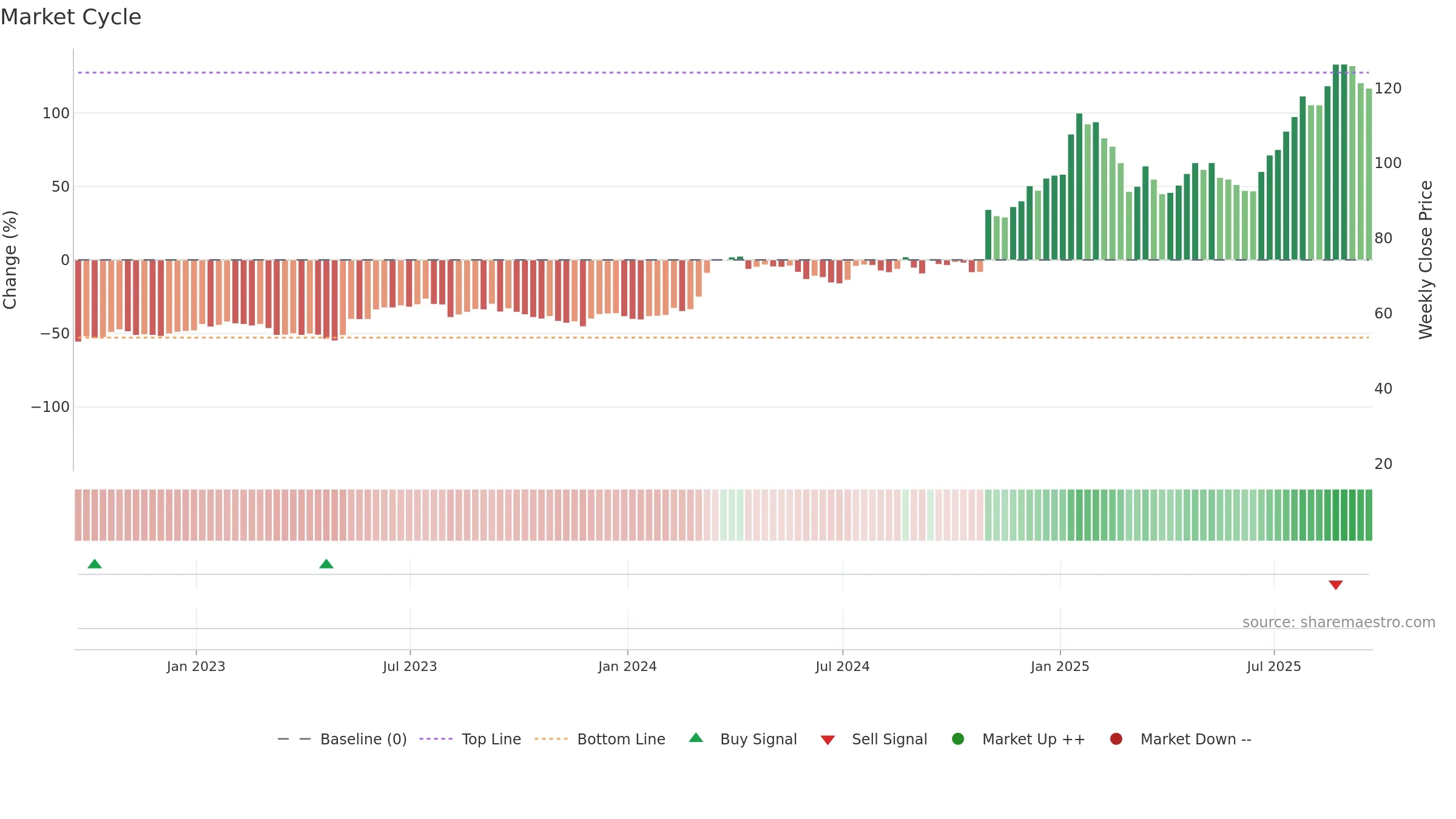1456x819 pixels.
Task: Click the Jul 2025 axis label
Action: (1274, 667)
